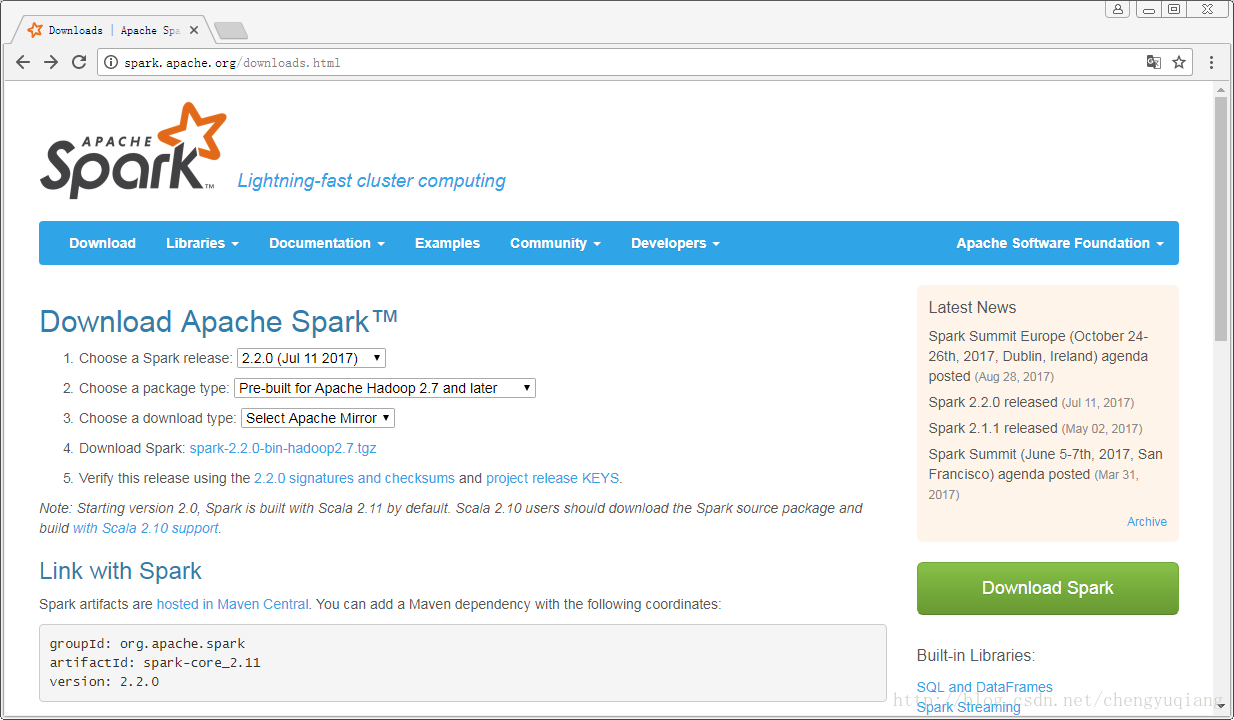The image size is (1234, 720).
Task: Open the Select Apache Mirror dropdown
Action: pyautogui.click(x=318, y=418)
